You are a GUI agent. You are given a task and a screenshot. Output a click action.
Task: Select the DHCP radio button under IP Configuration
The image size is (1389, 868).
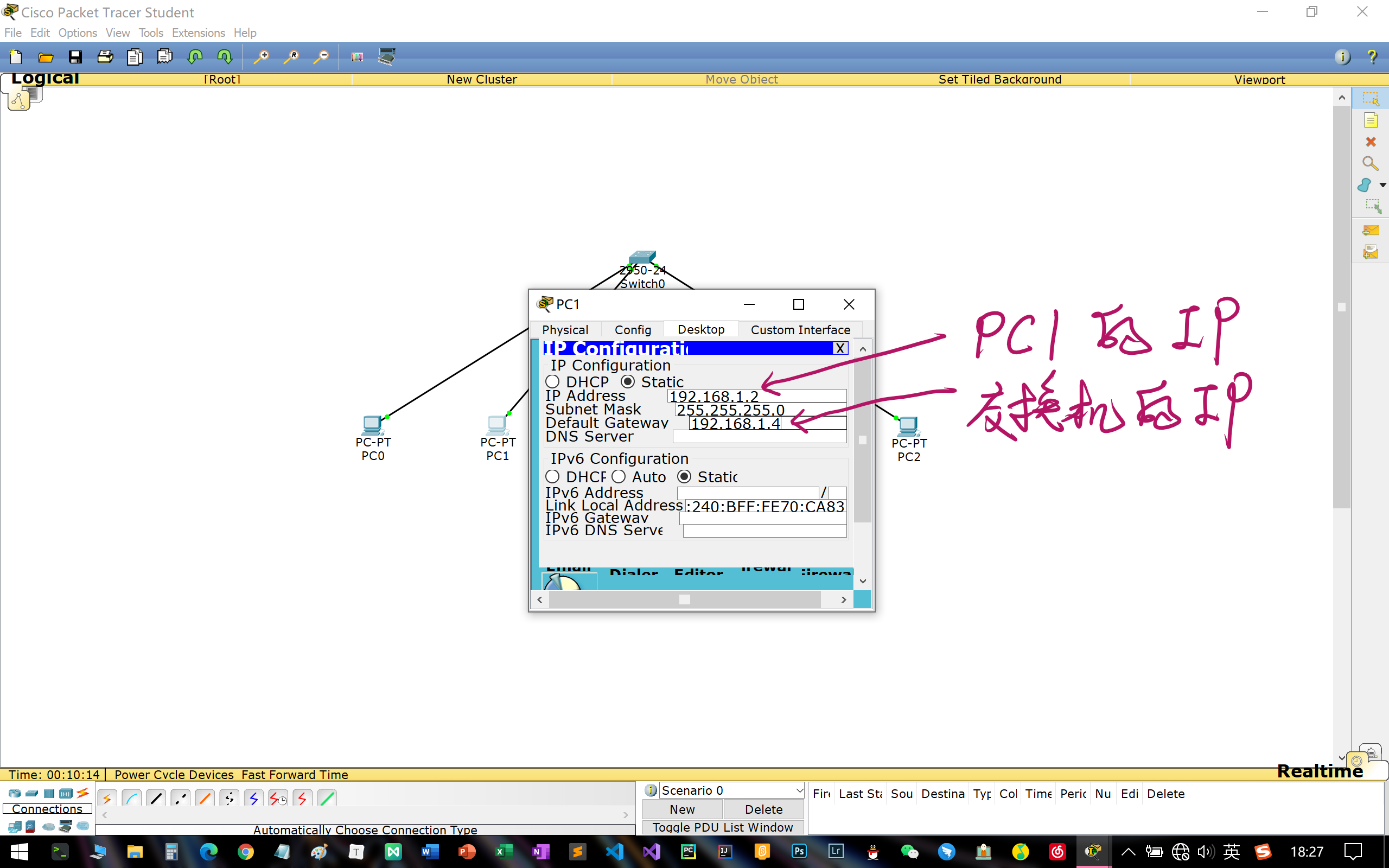pos(552,382)
